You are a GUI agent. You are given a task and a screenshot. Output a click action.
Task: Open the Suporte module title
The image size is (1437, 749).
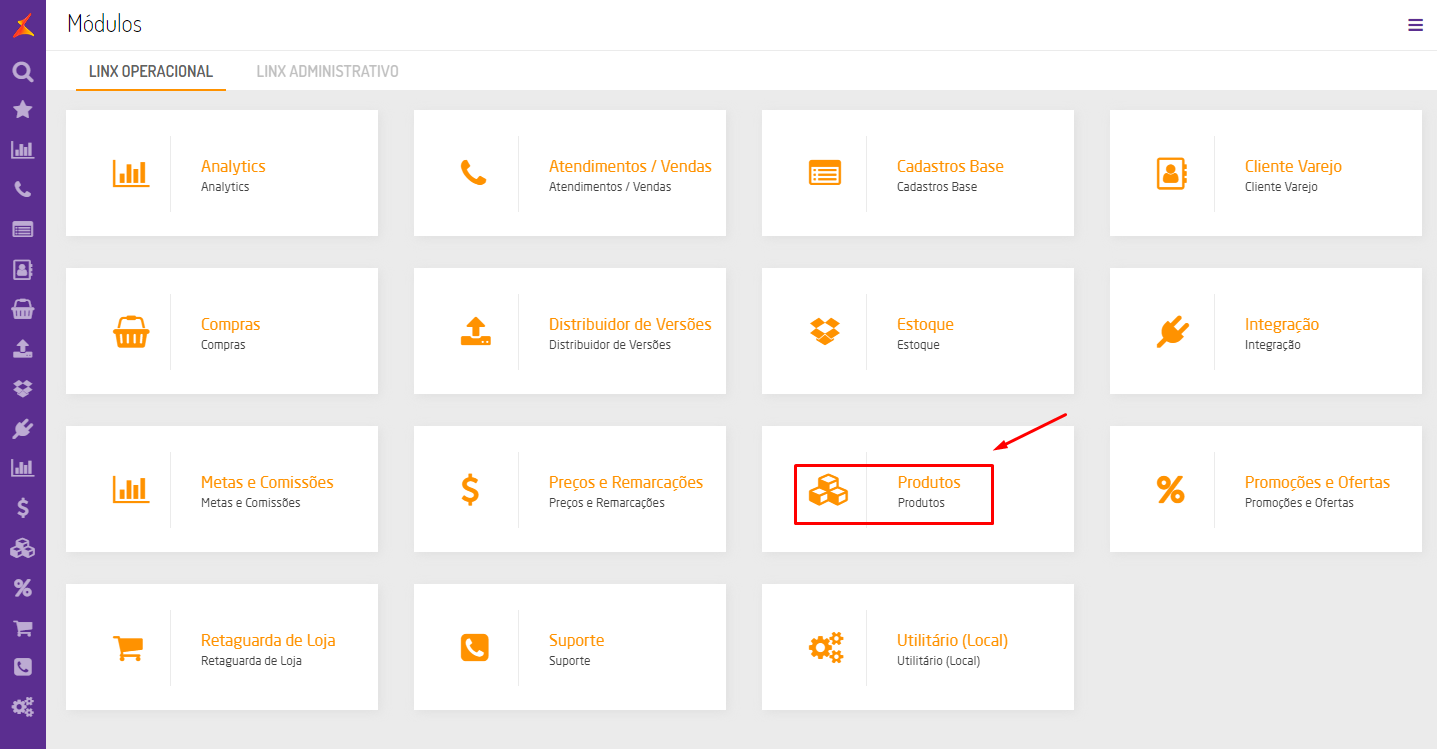pos(576,640)
